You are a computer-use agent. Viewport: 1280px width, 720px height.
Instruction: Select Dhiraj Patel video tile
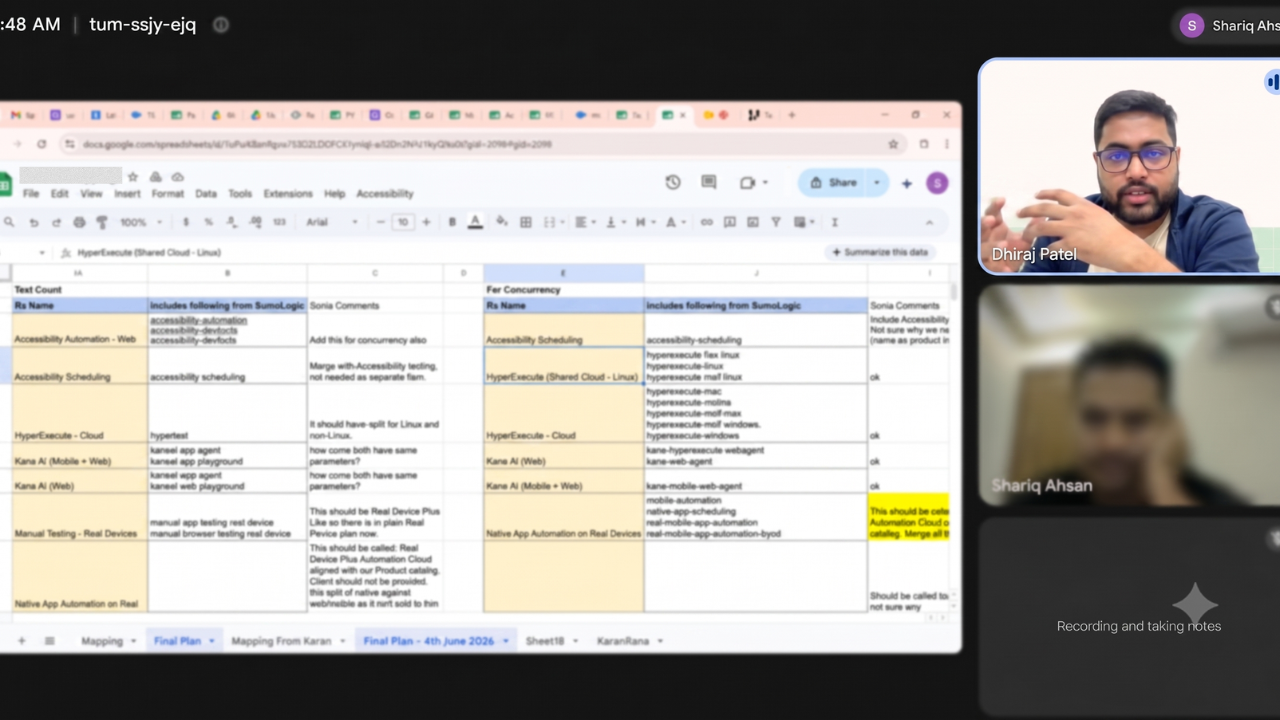tap(1129, 166)
